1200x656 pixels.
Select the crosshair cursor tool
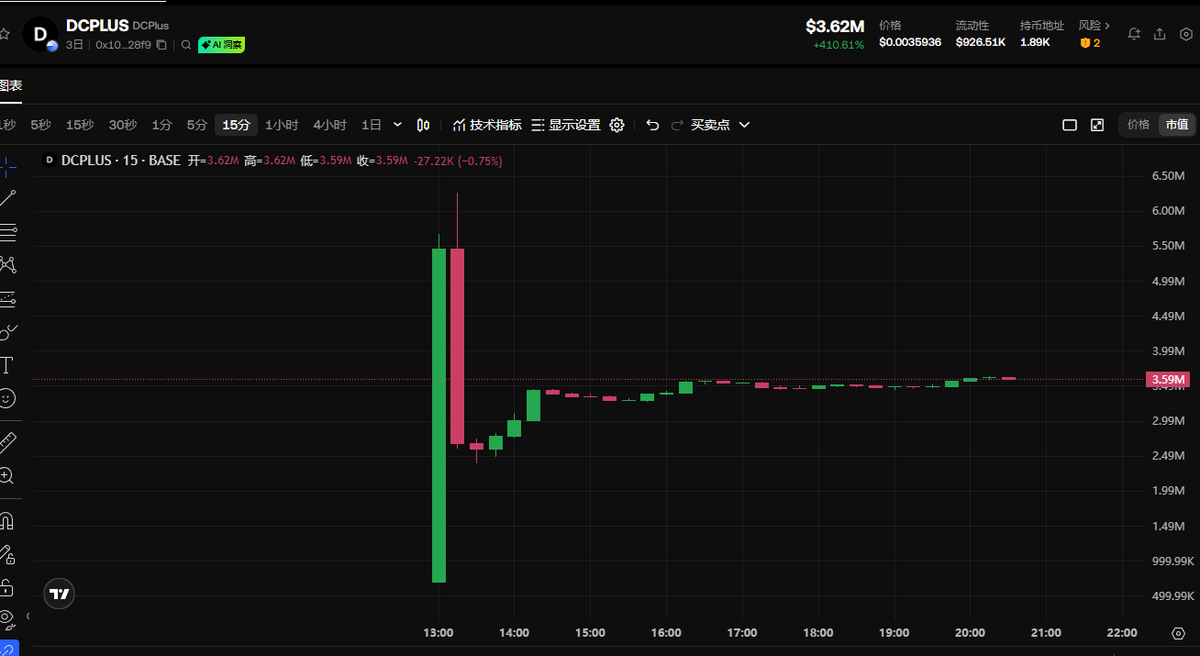coord(6,165)
